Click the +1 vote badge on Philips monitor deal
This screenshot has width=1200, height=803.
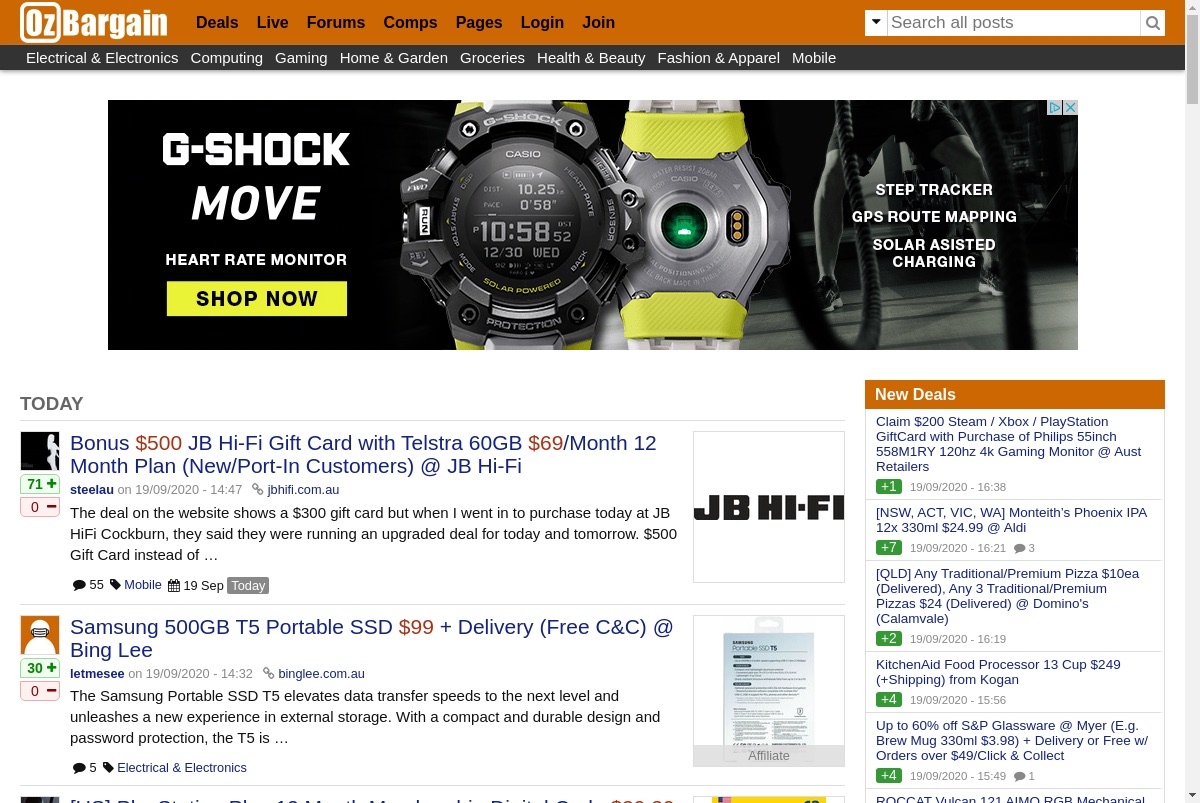tap(889, 487)
